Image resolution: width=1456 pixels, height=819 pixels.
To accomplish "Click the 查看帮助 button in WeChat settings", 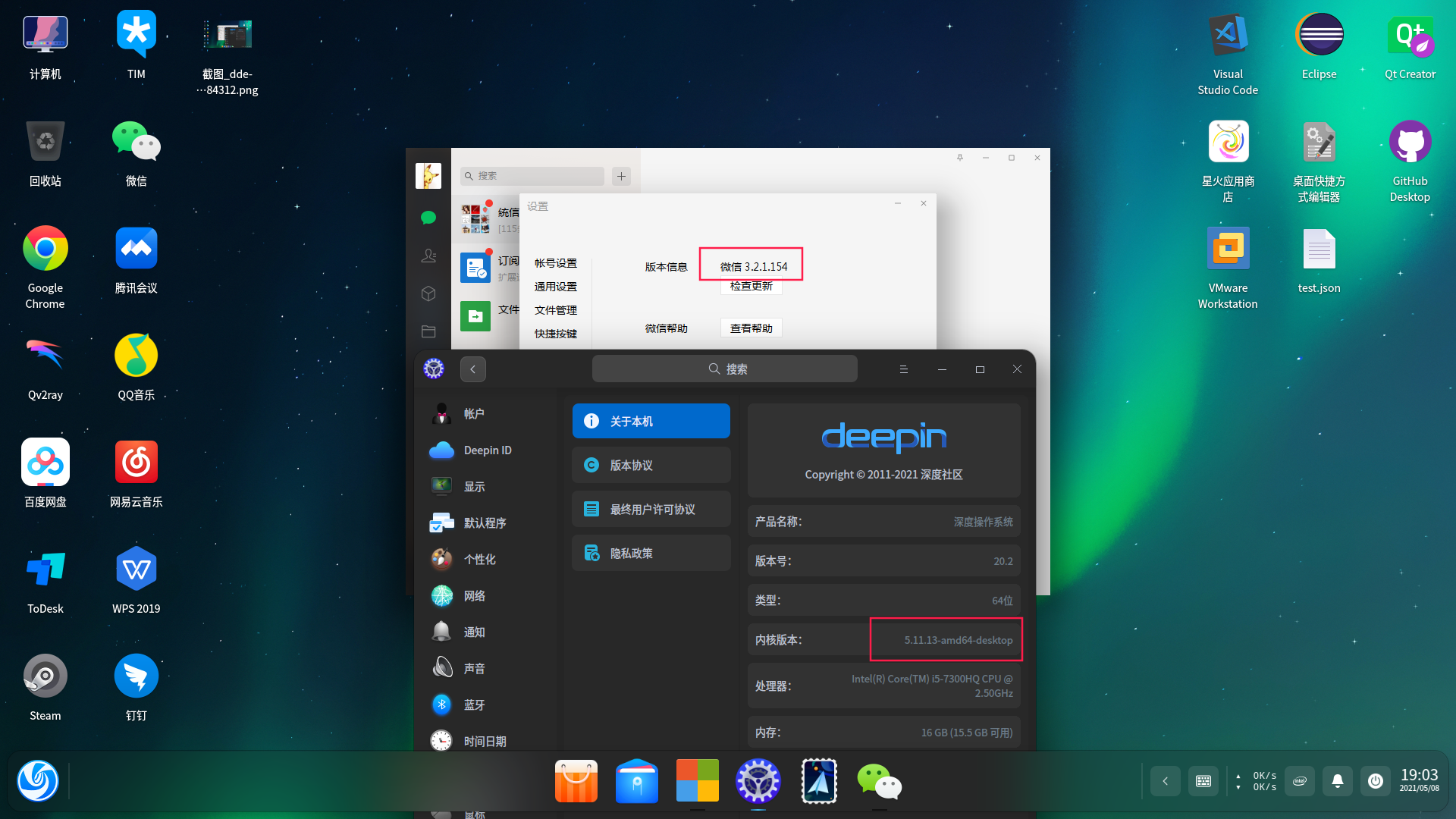I will click(751, 328).
